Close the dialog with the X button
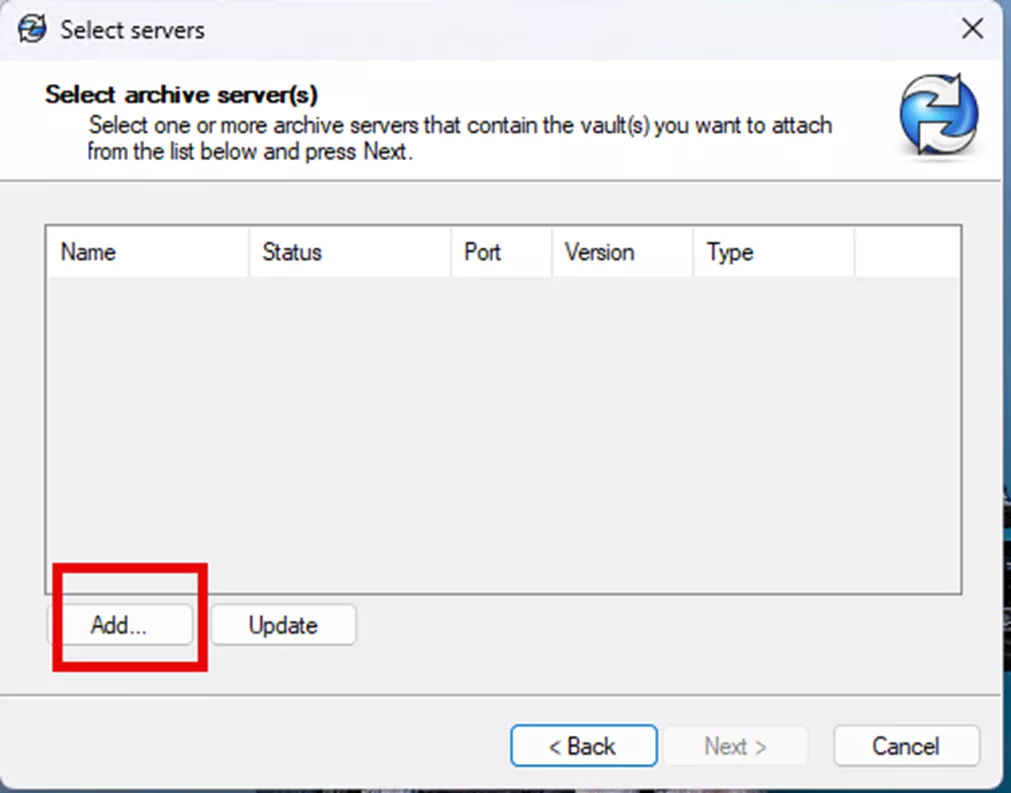The width and height of the screenshot is (1011, 793). 972,29
